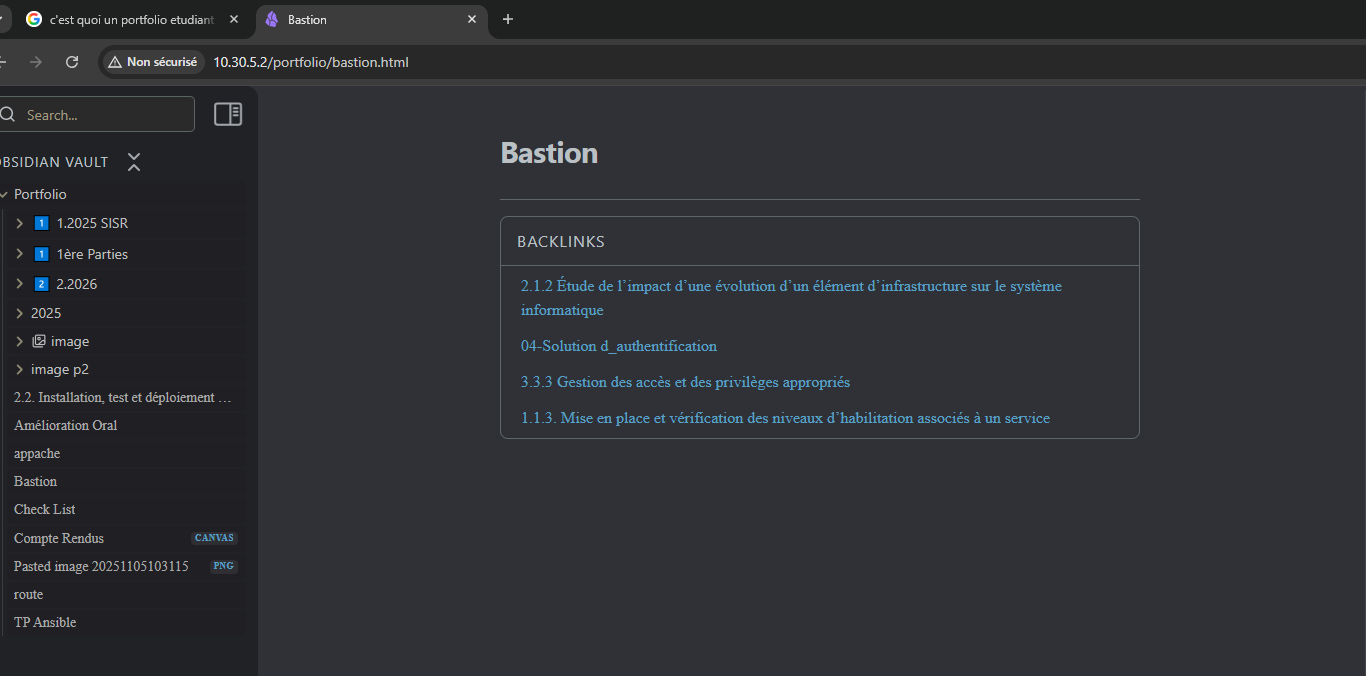The height and width of the screenshot is (676, 1366).
Task: Open the 04-Solution d_authentification backlink
Action: (x=618, y=346)
